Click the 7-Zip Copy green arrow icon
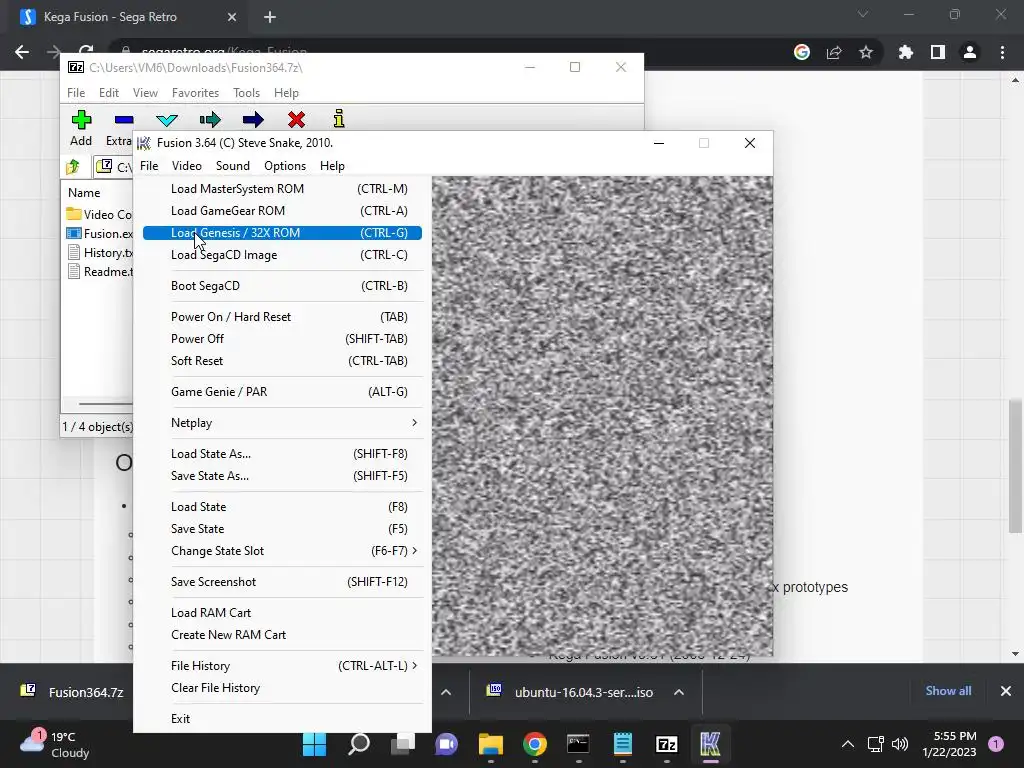The image size is (1024, 768). pos(210,120)
